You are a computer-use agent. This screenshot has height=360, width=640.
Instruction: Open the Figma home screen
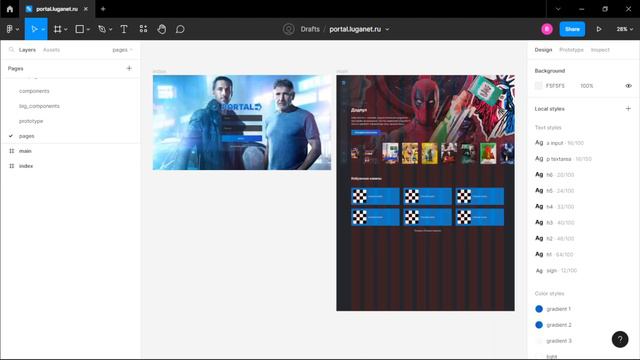(10, 9)
